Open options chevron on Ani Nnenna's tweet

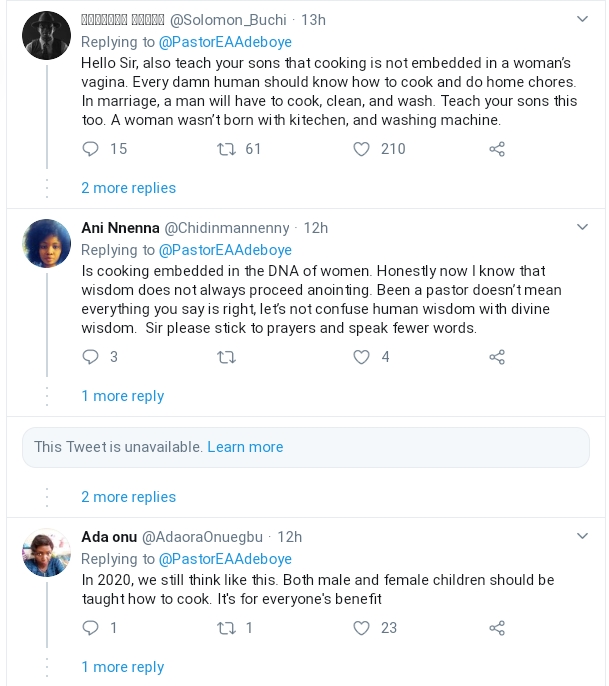point(583,228)
